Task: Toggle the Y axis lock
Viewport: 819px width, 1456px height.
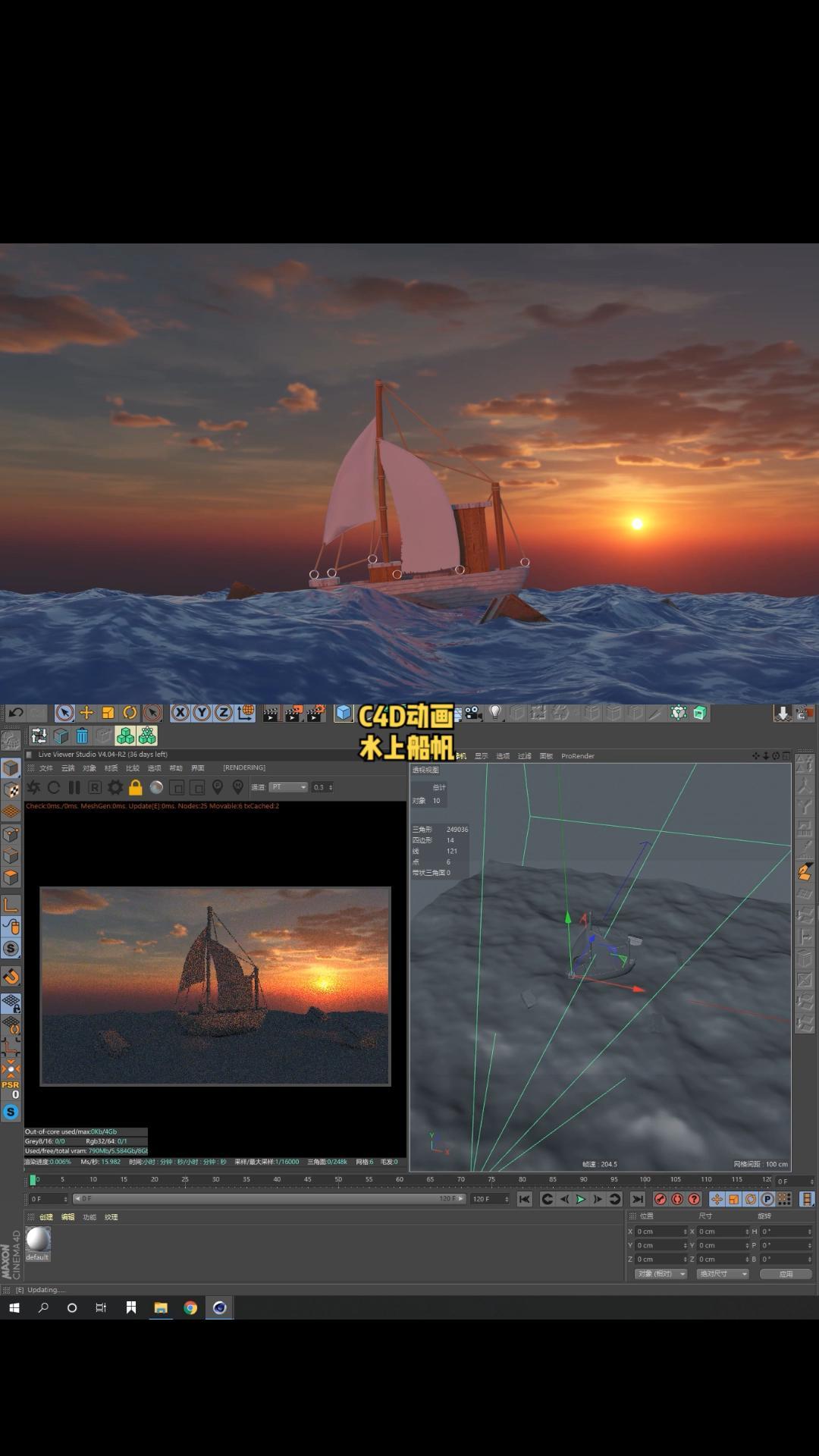Action: point(202,713)
